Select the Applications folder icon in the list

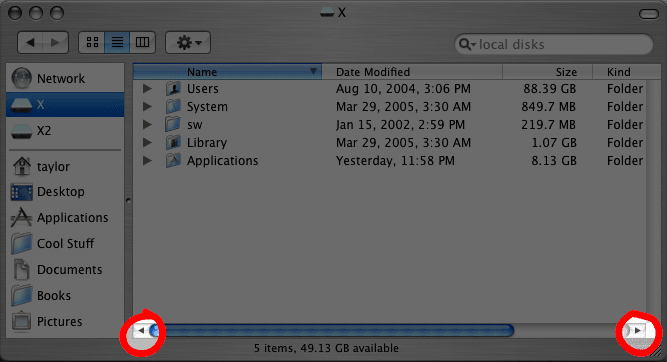click(x=173, y=160)
